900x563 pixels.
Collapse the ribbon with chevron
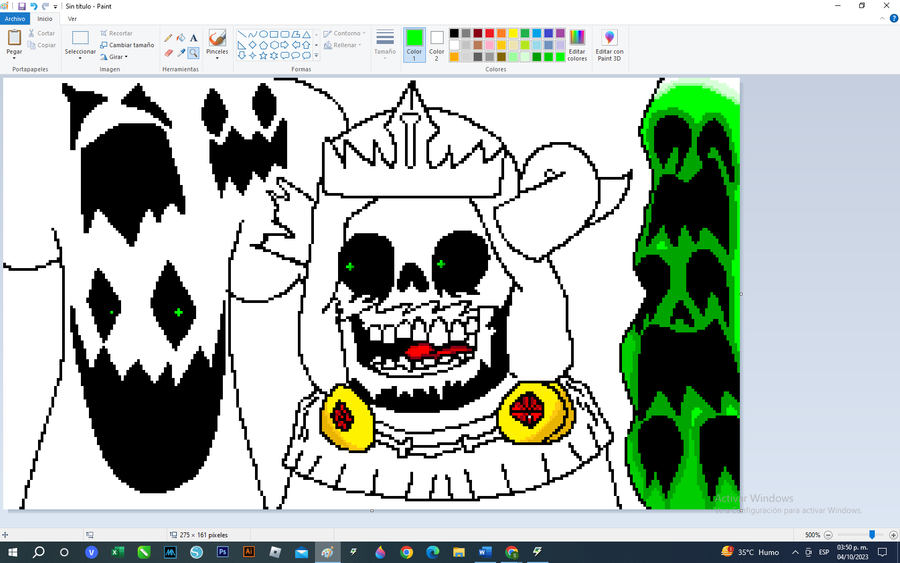pos(882,18)
